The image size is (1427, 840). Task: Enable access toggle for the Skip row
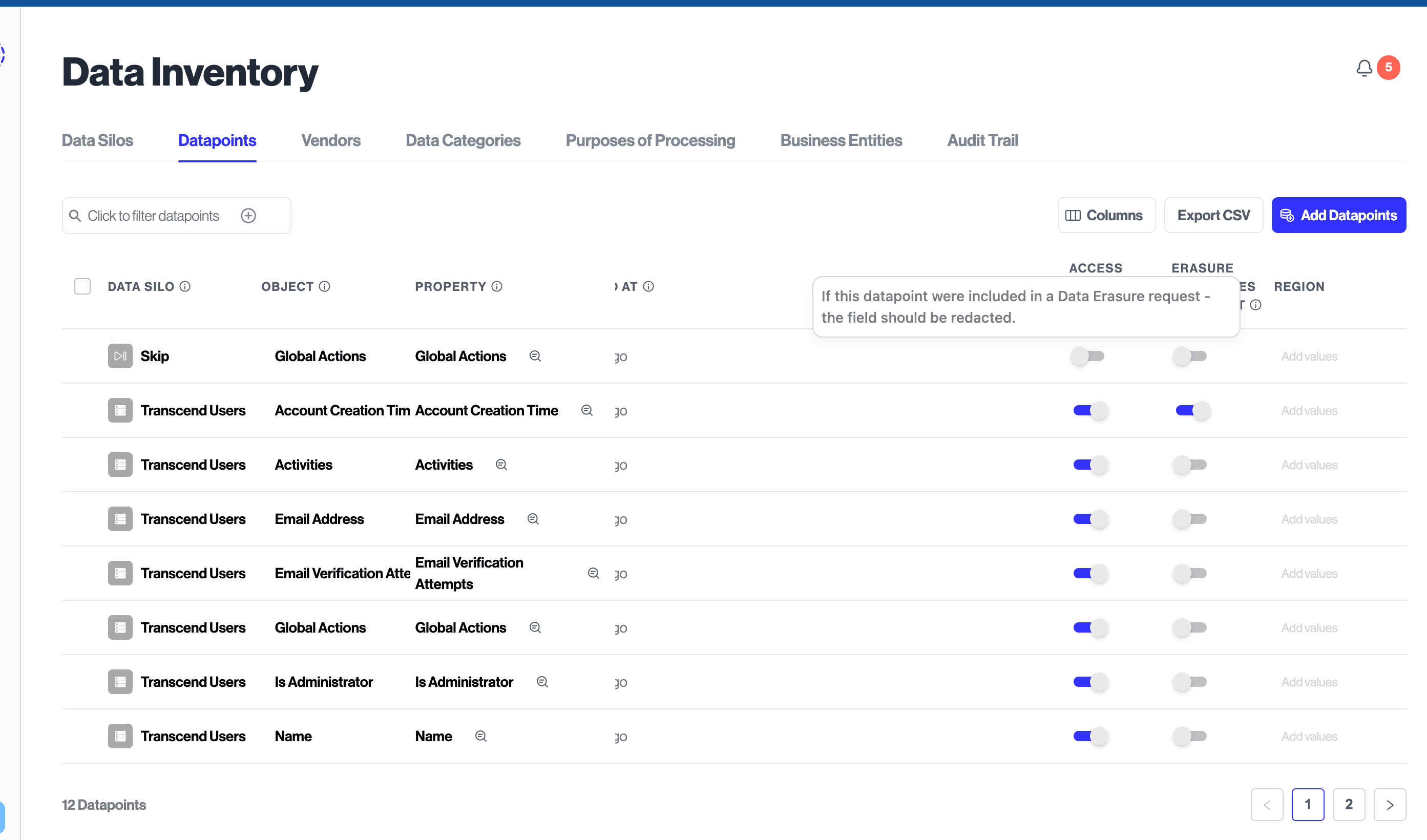[x=1088, y=356]
